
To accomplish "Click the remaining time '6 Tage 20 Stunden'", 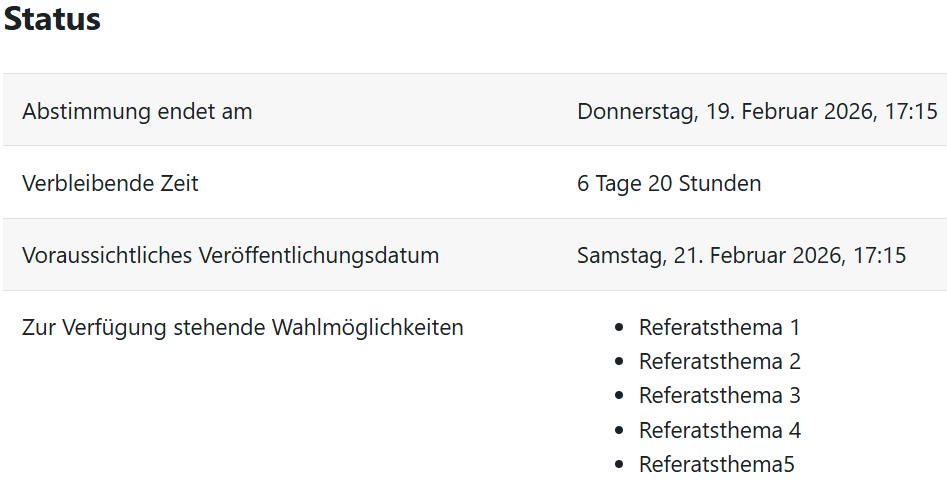I will (669, 183).
